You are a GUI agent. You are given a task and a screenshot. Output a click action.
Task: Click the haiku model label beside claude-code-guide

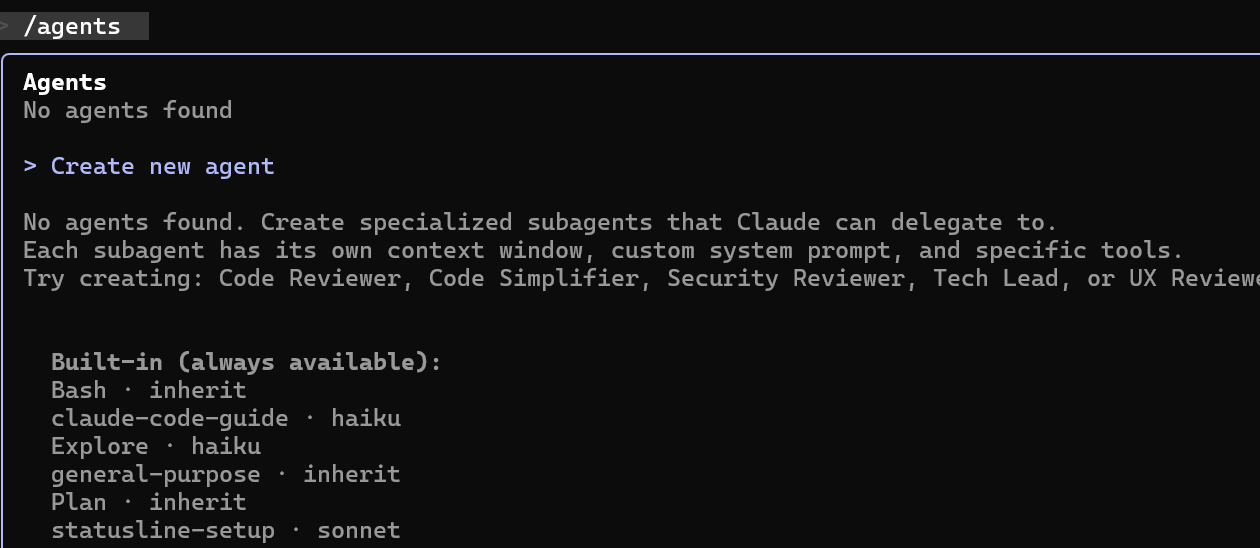(x=366, y=418)
